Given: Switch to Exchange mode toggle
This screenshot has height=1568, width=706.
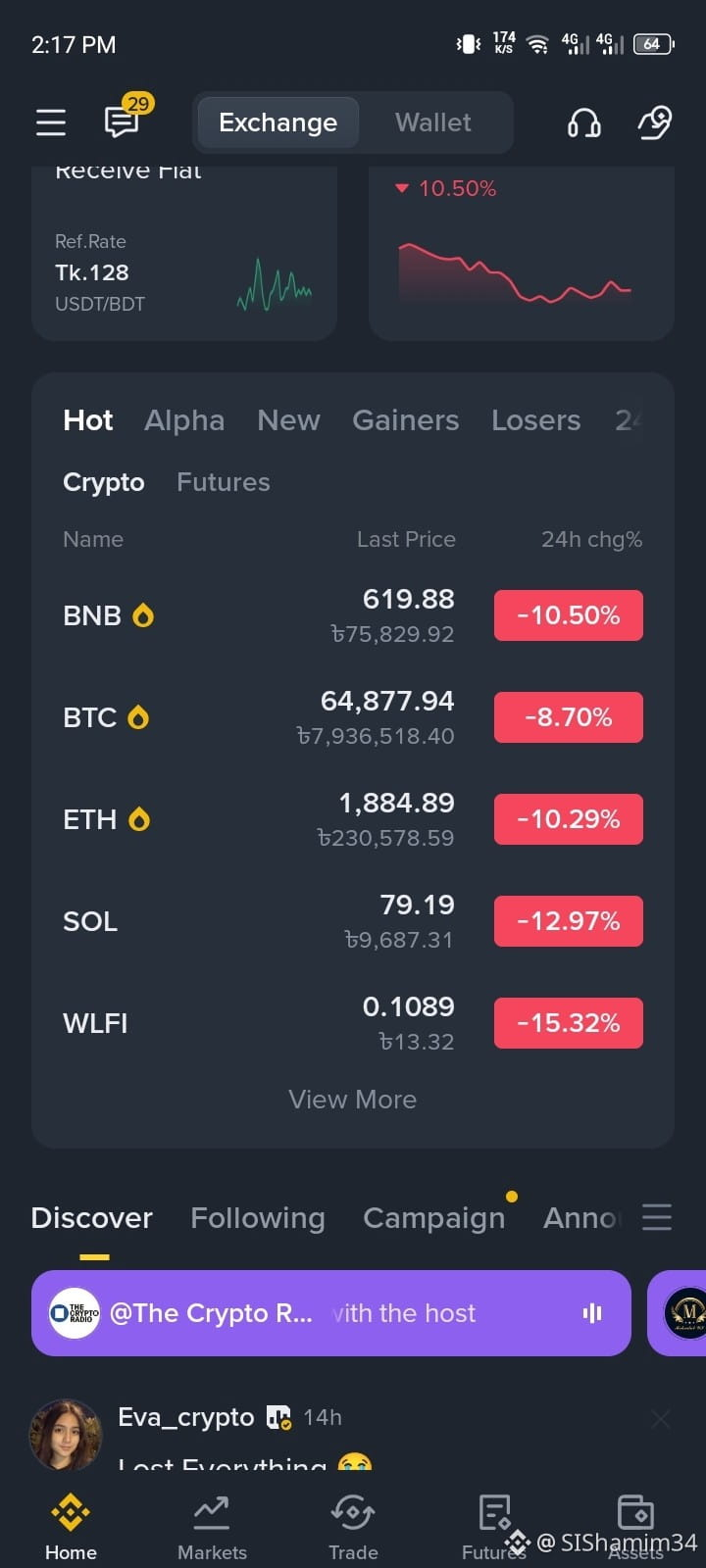Looking at the screenshot, I should tap(277, 122).
